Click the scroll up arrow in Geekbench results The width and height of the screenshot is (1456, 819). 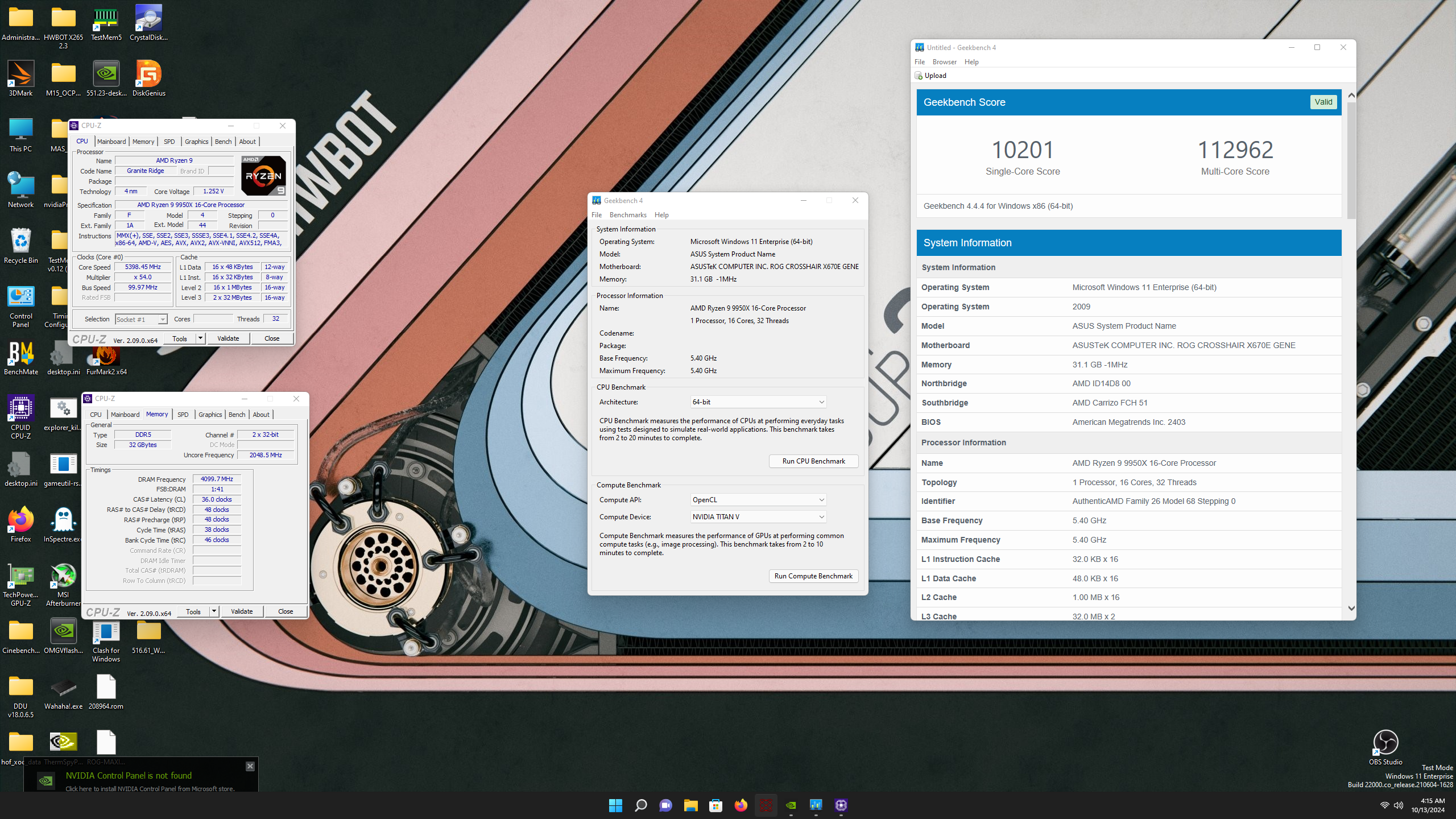pyautogui.click(x=1351, y=96)
